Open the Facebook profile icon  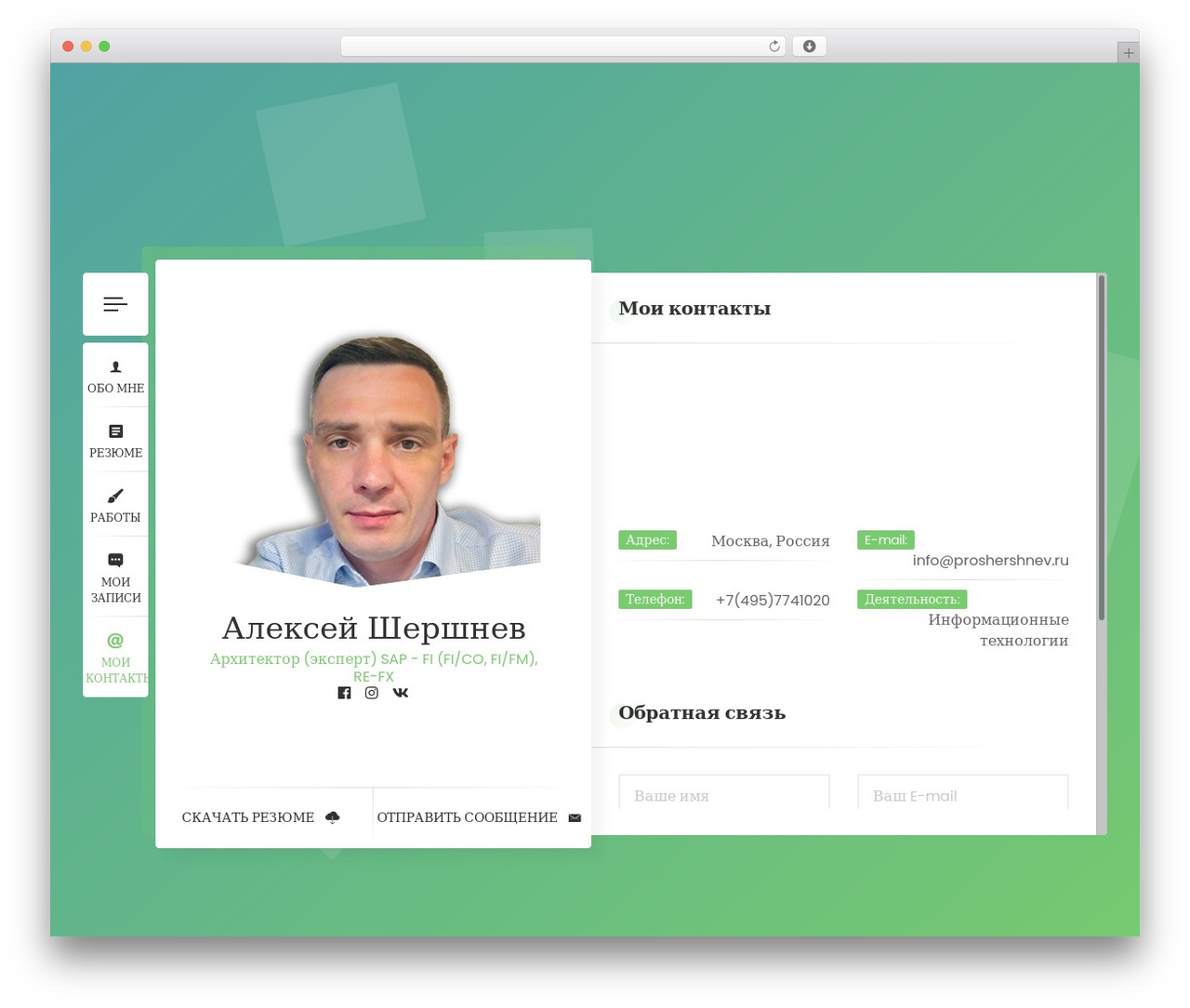[x=344, y=693]
